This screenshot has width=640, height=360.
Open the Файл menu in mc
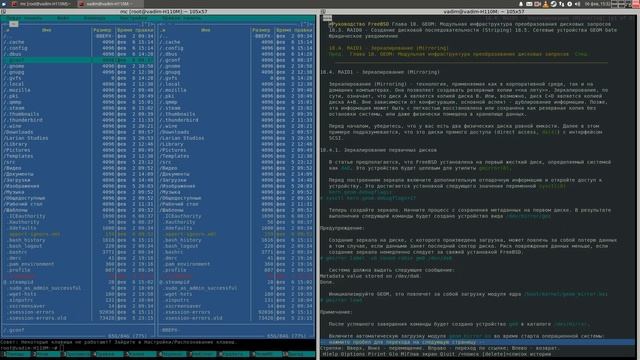63,18
